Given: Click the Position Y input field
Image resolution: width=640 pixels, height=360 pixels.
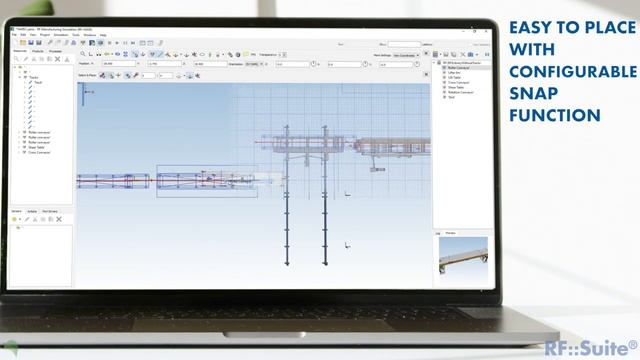Looking at the screenshot, I should click(164, 64).
